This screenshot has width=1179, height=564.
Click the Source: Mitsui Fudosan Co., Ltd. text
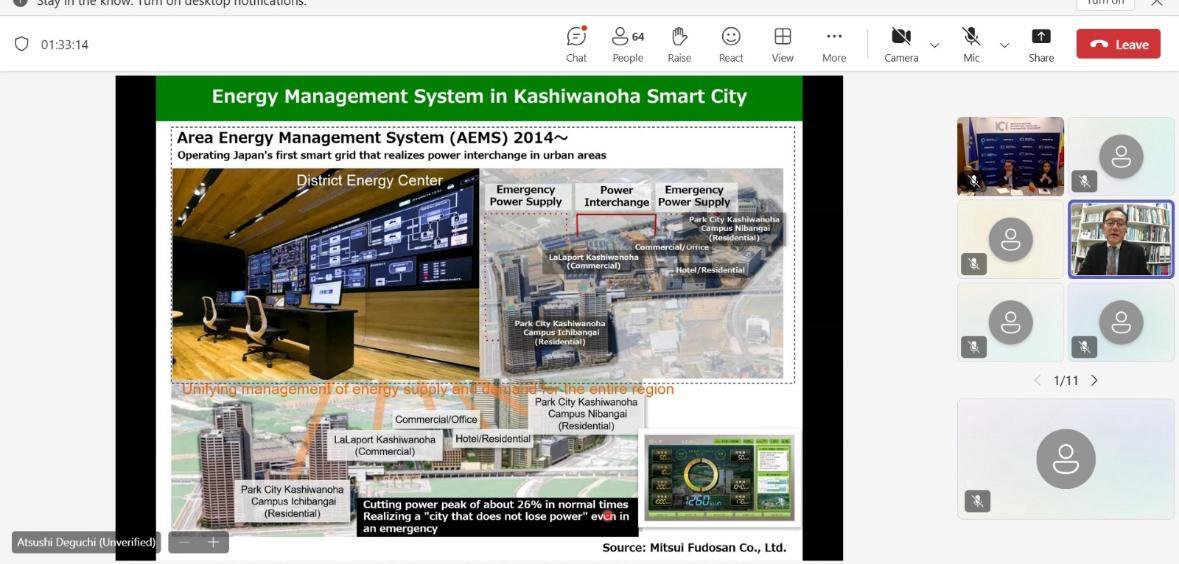pyautogui.click(x=694, y=547)
